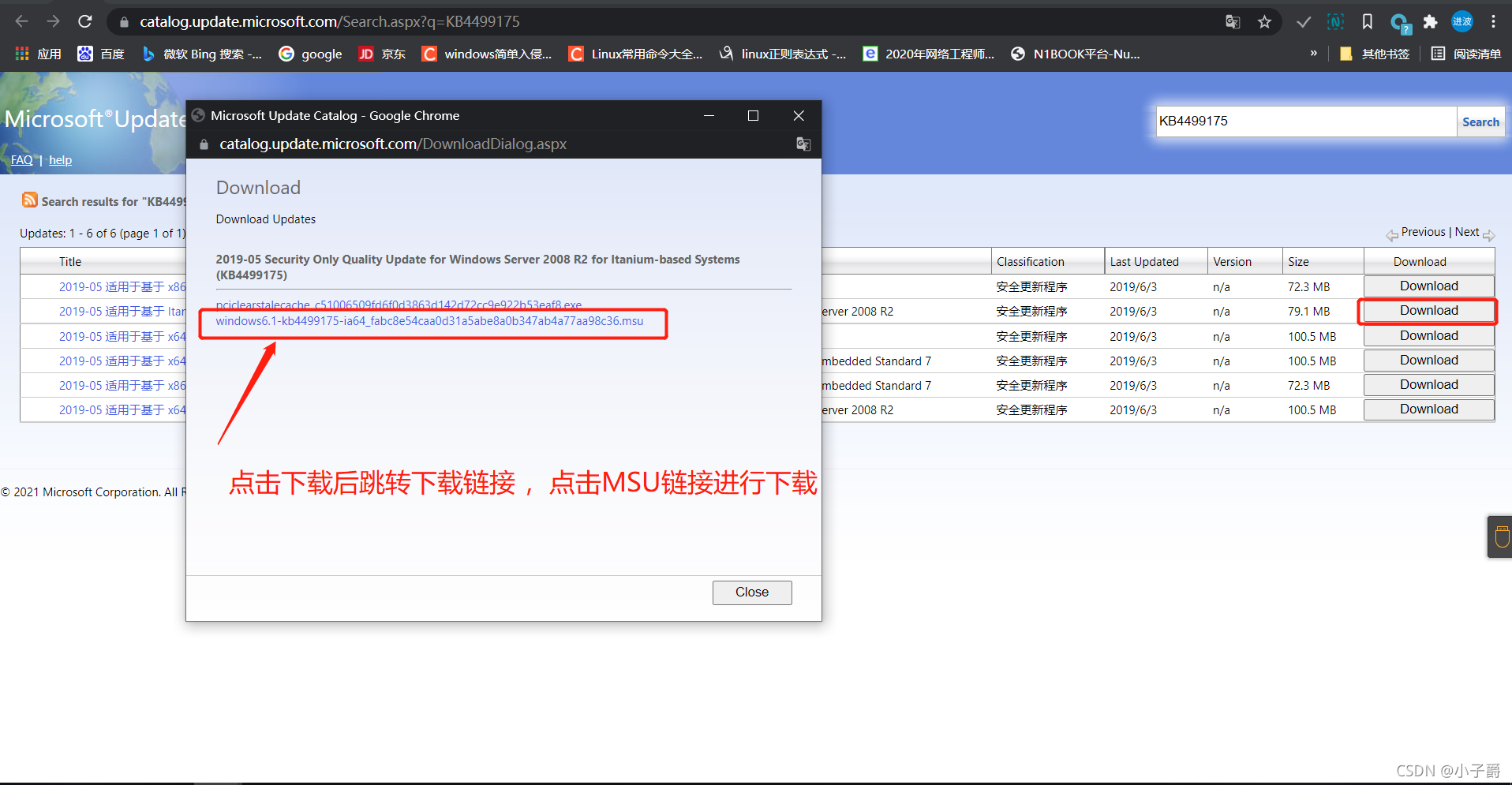The height and width of the screenshot is (785, 1512).
Task: Click the help link
Action: 60,160
